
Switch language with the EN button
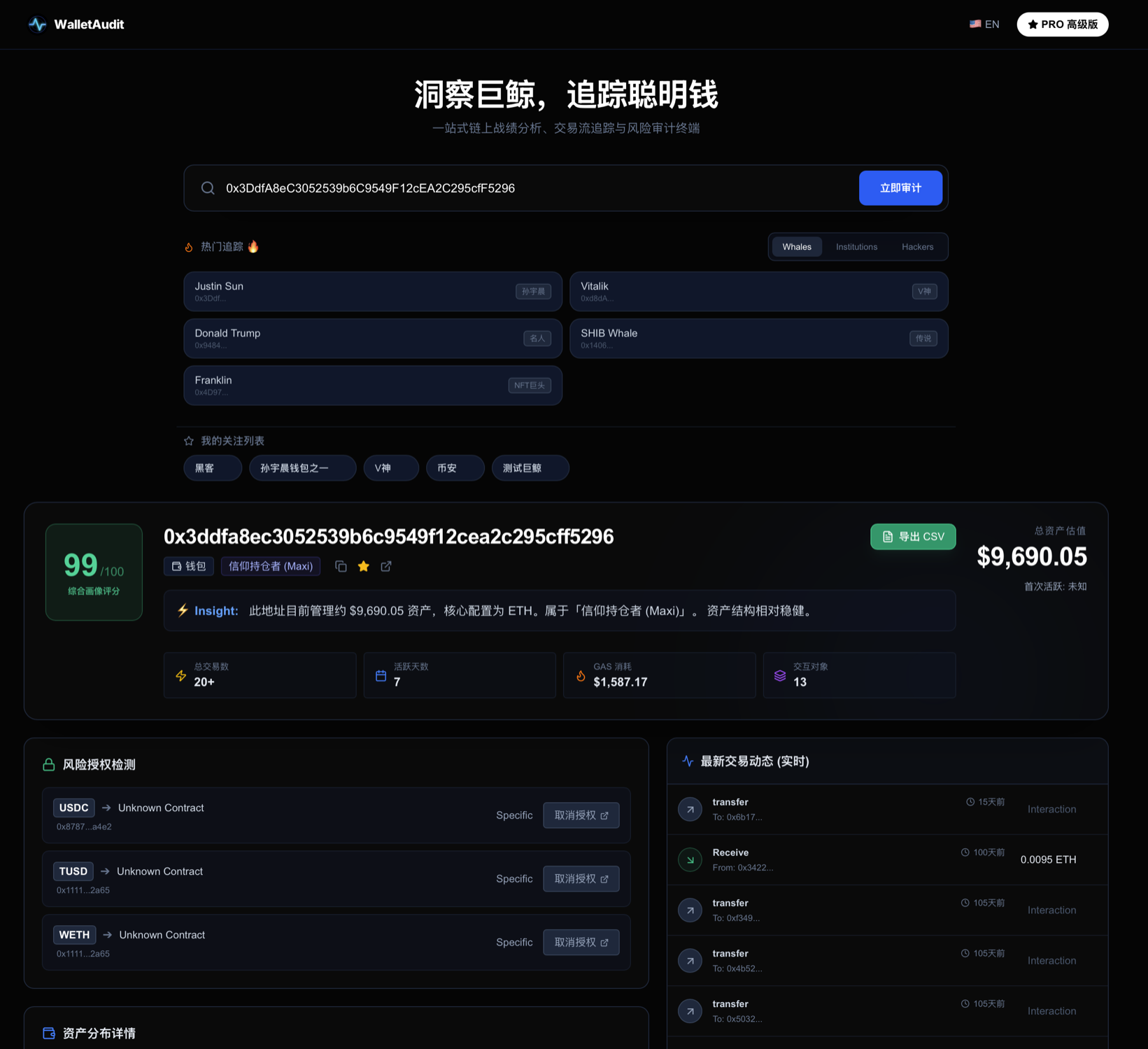(x=984, y=24)
